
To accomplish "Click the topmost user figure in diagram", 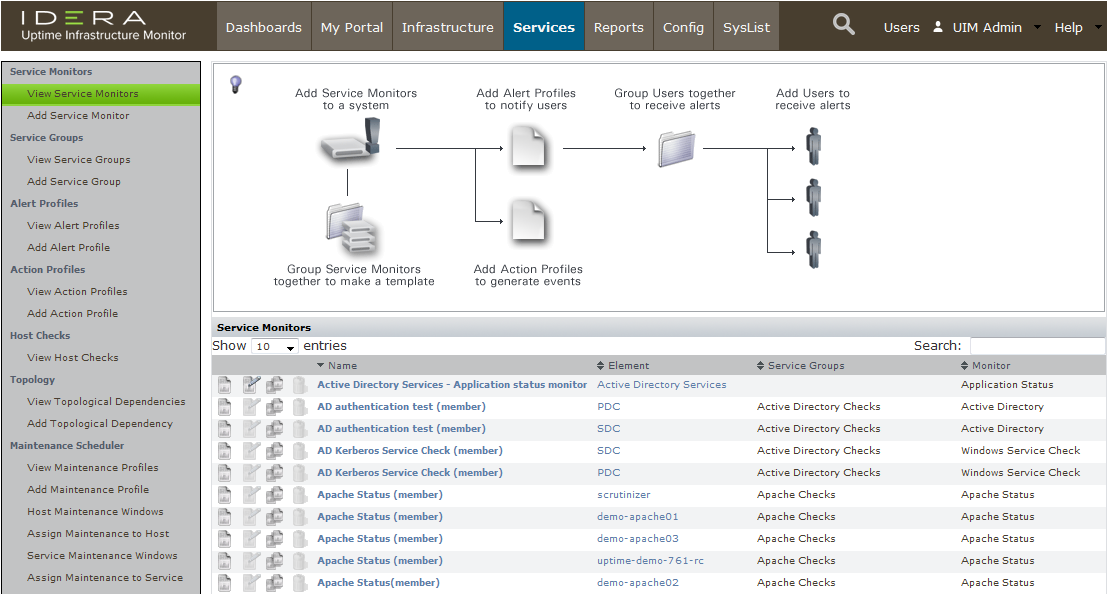I will [814, 146].
